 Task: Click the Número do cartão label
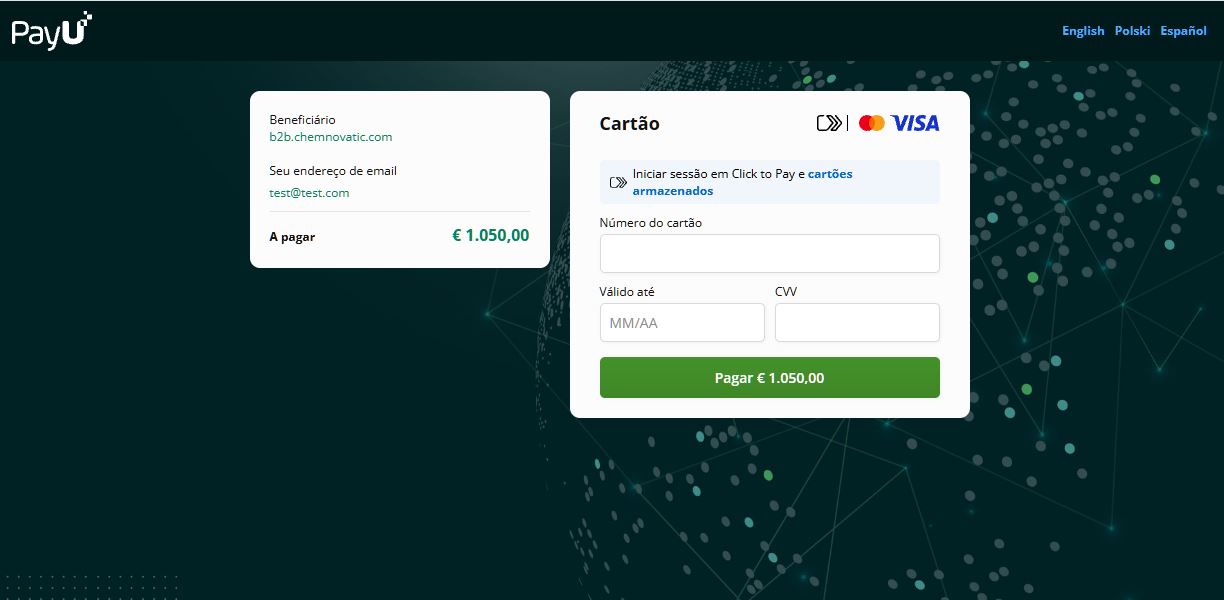[650, 223]
